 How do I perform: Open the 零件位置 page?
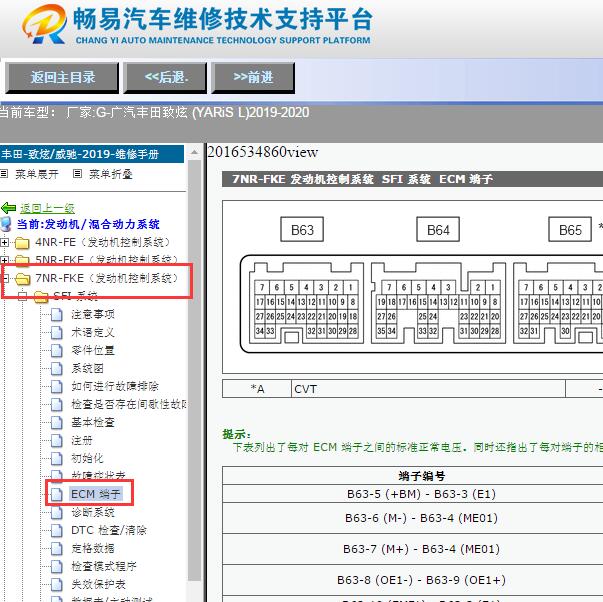(x=93, y=350)
